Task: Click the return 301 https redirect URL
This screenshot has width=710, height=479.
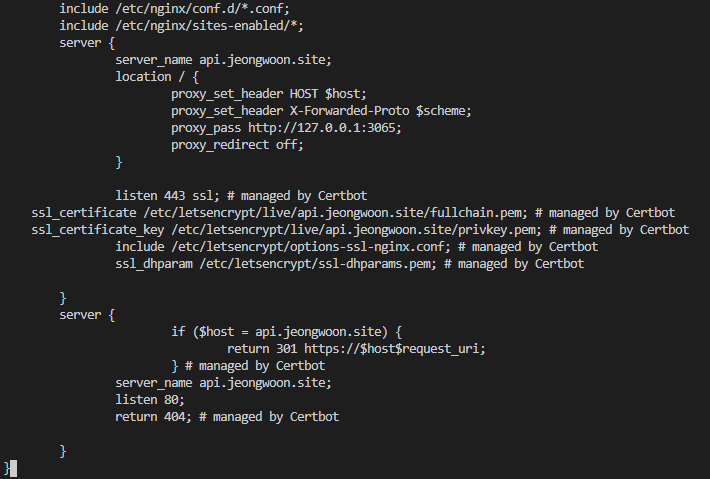Action: (394, 349)
